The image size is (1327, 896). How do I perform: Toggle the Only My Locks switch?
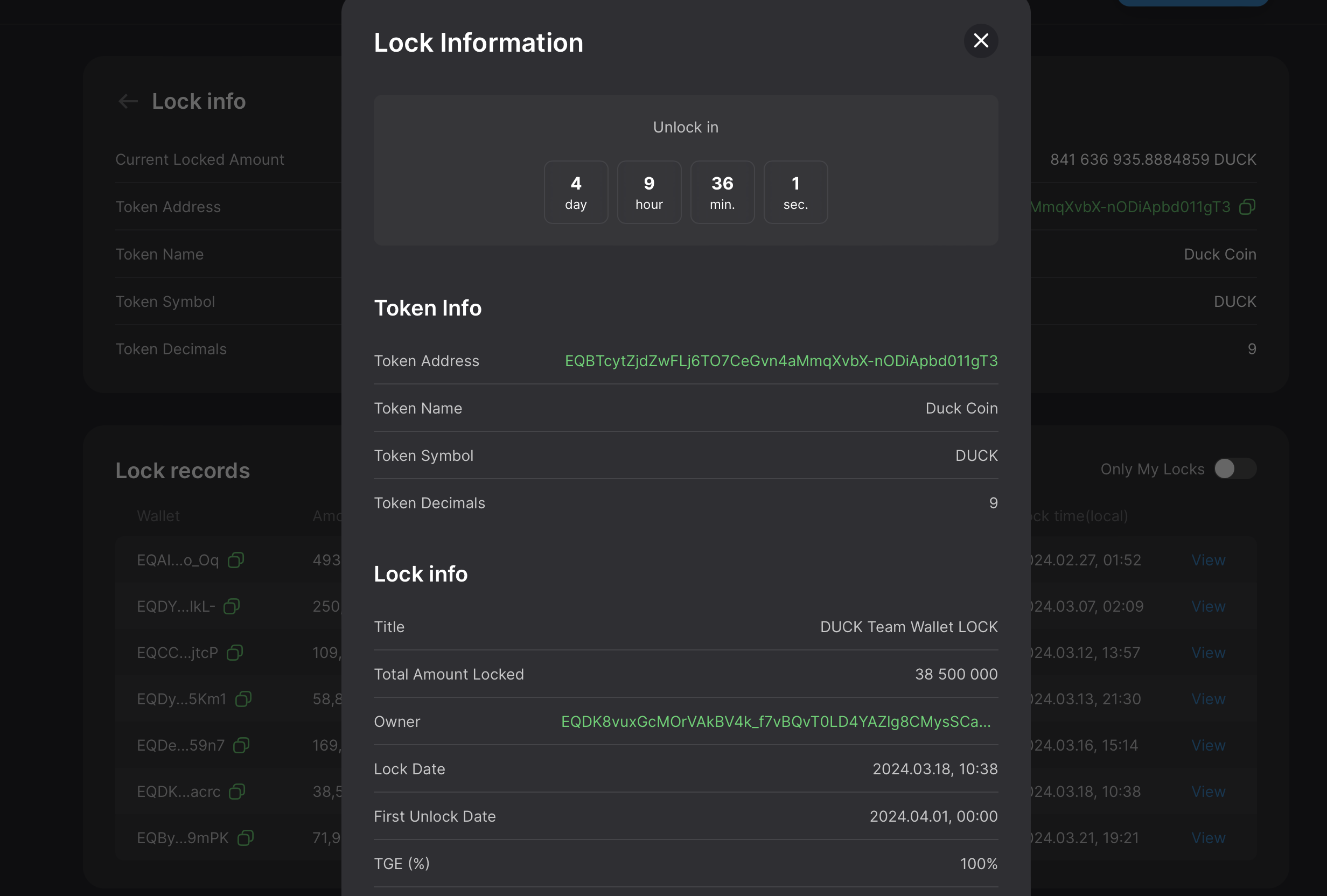[1234, 469]
